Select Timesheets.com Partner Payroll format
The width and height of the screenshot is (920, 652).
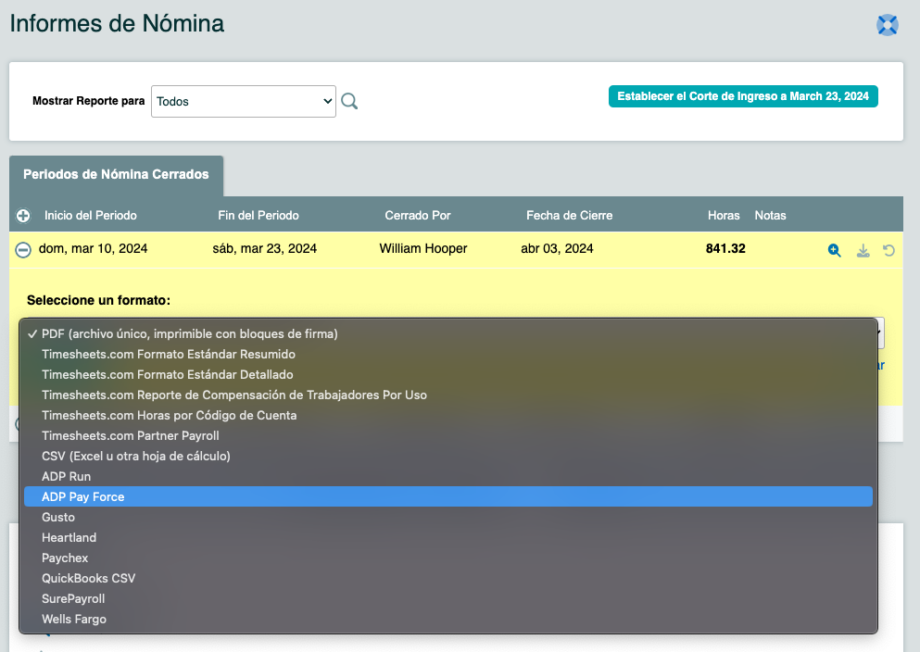[448, 436]
